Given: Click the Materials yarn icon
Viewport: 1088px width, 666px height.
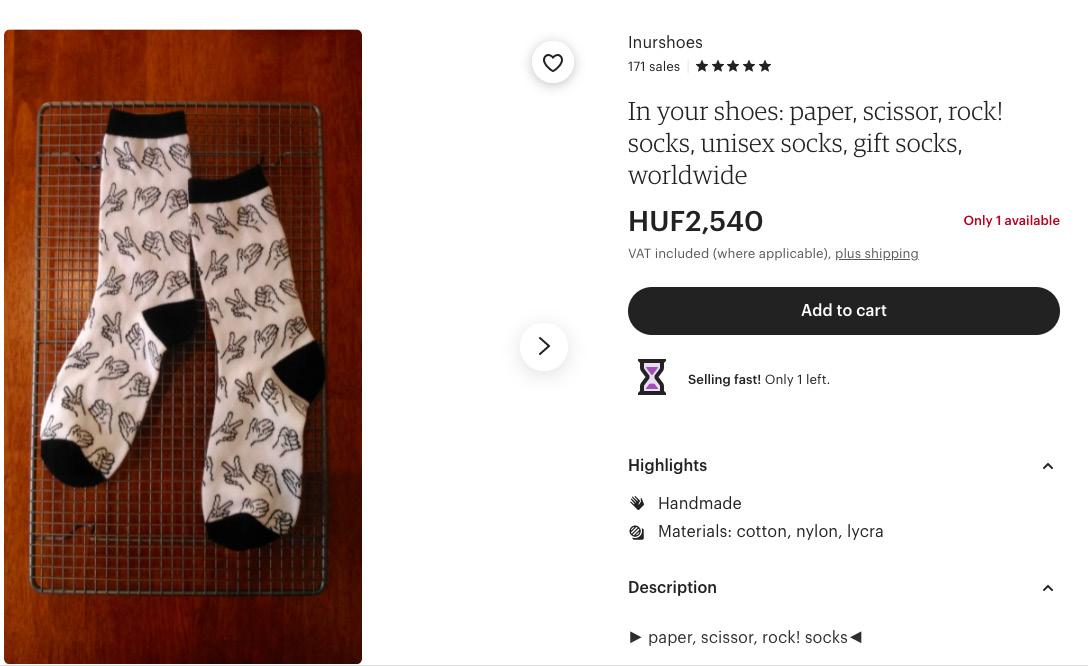Looking at the screenshot, I should 637,532.
